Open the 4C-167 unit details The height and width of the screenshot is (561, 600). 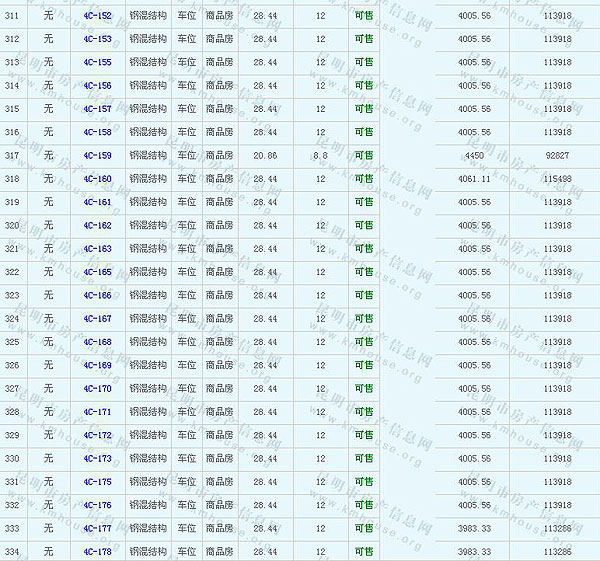tap(97, 319)
